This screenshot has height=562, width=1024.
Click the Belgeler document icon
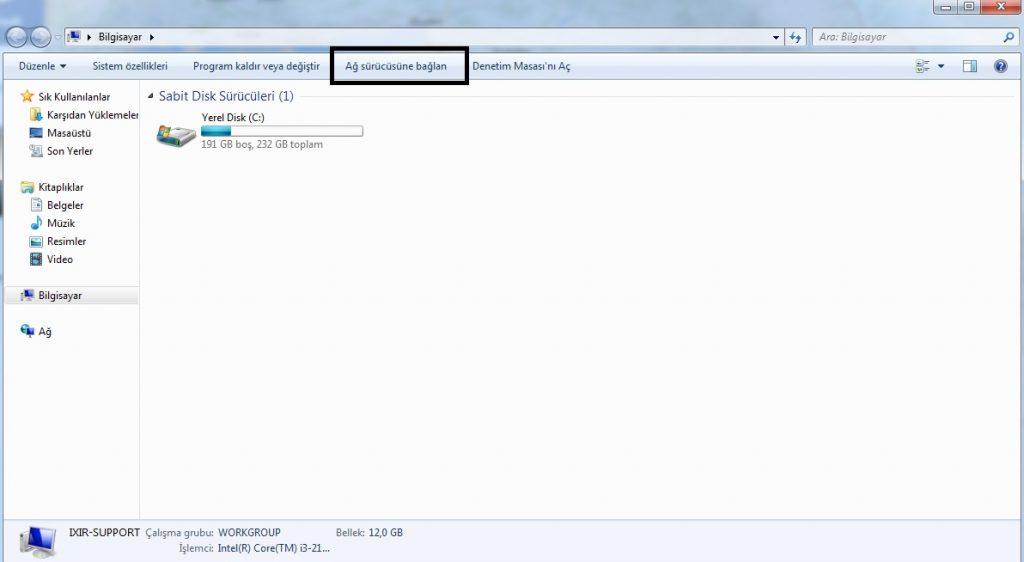pyautogui.click(x=37, y=205)
